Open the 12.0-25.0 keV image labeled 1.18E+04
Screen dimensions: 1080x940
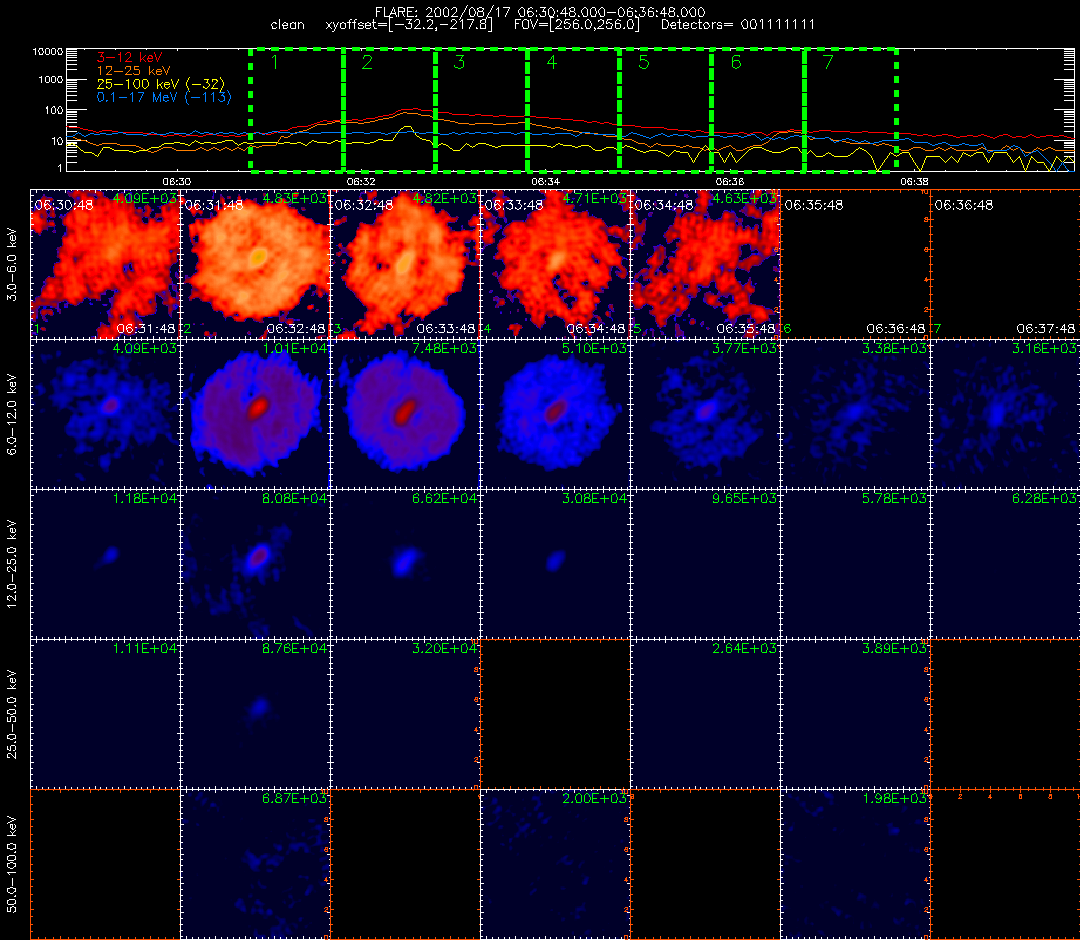[105, 564]
